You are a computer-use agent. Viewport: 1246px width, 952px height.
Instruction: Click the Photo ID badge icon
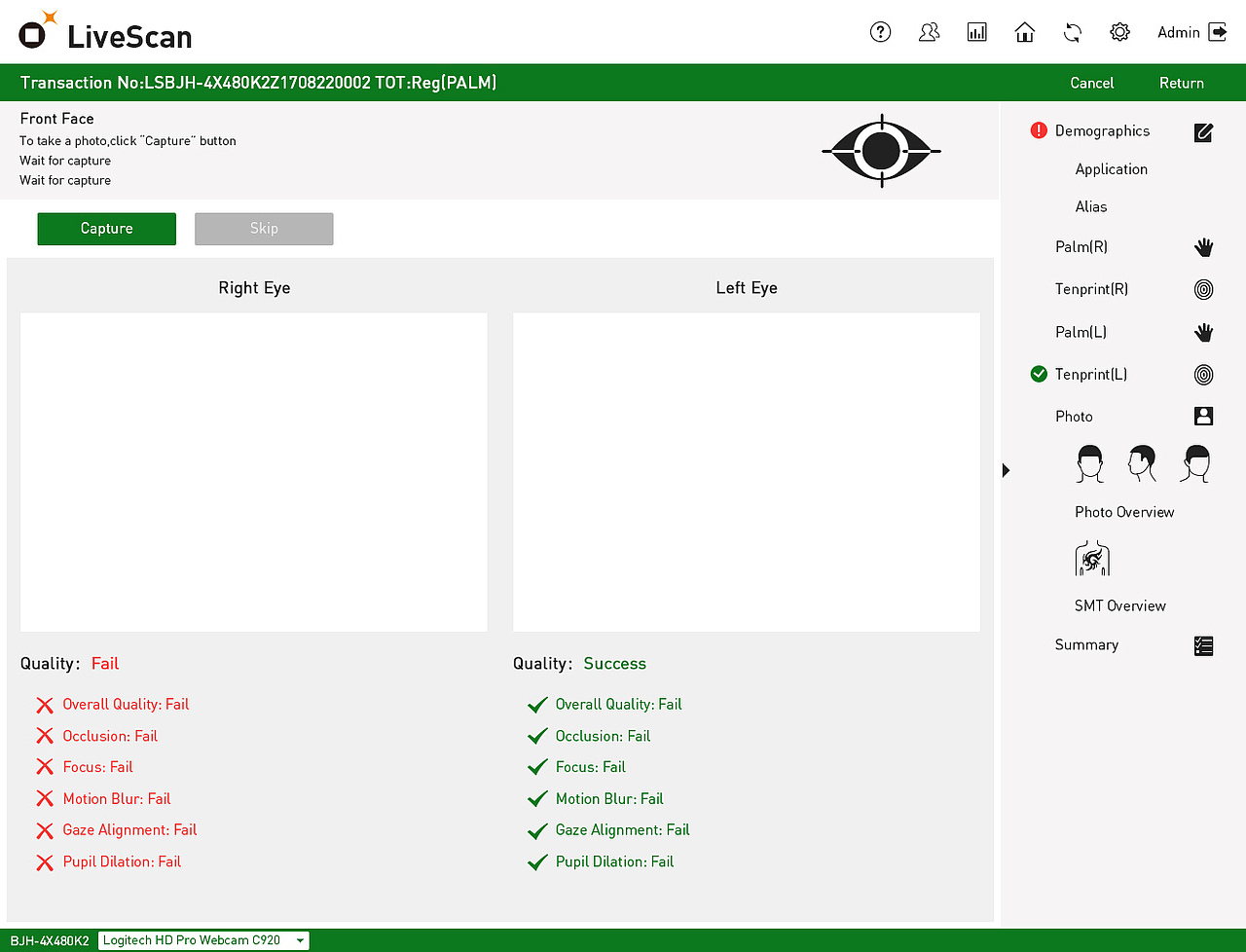pos(1203,416)
